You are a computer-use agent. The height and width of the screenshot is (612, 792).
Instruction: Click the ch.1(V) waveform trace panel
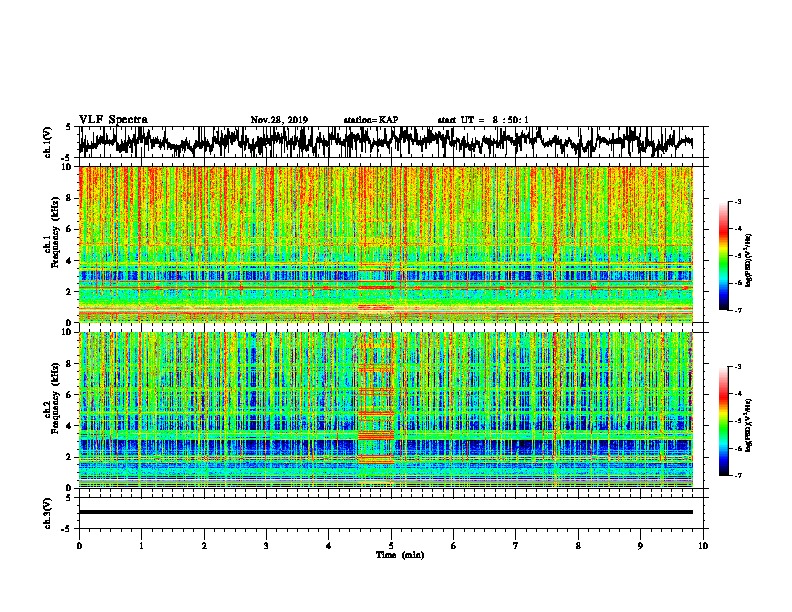pyautogui.click(x=393, y=142)
